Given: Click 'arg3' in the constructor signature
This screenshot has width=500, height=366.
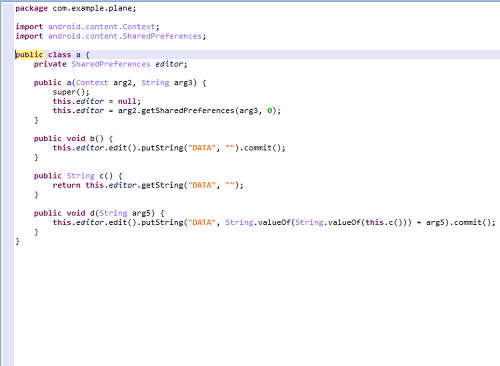Looking at the screenshot, I should pos(183,83).
